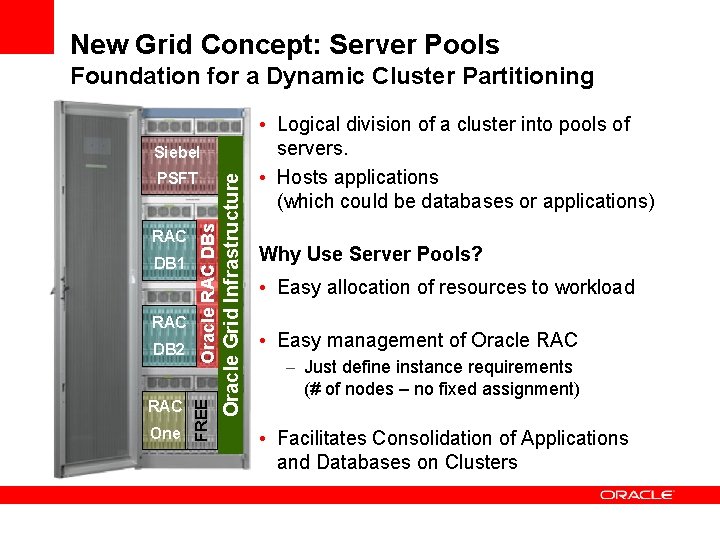Click the FREE pool box
The width and height of the screenshot is (720, 540).
pyautogui.click(x=202, y=420)
